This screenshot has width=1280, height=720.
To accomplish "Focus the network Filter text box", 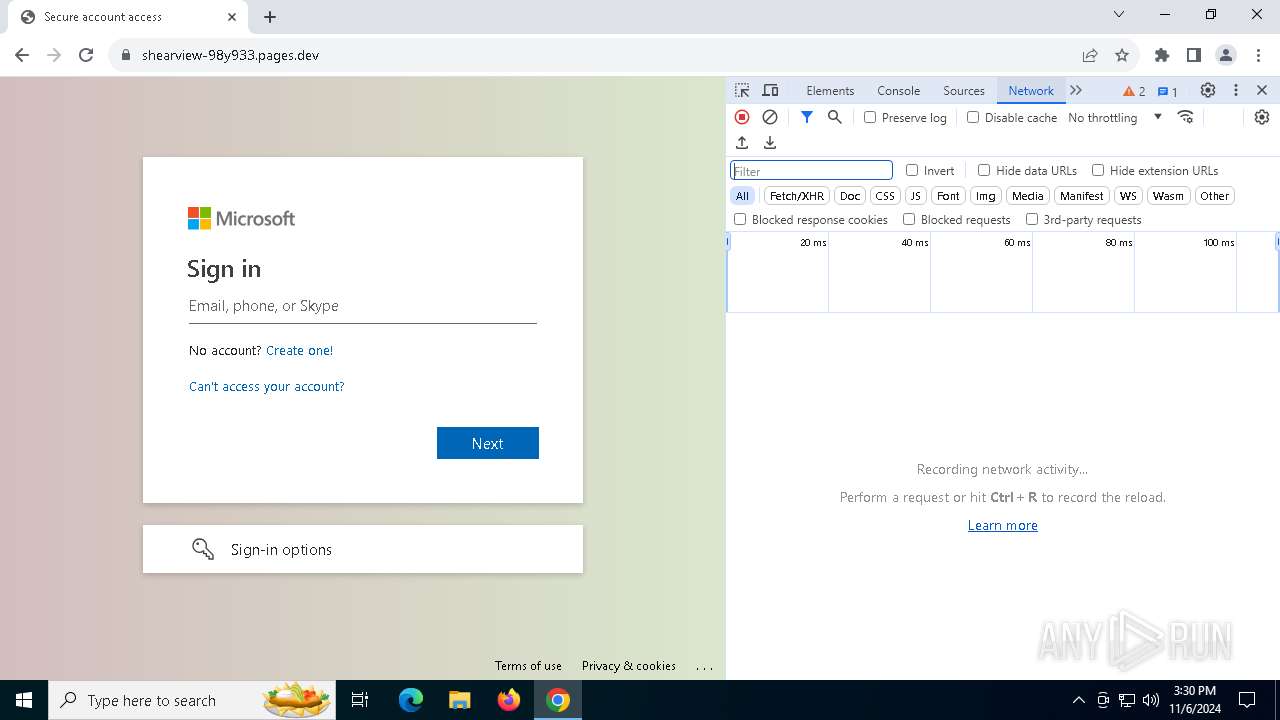I will tap(811, 171).
